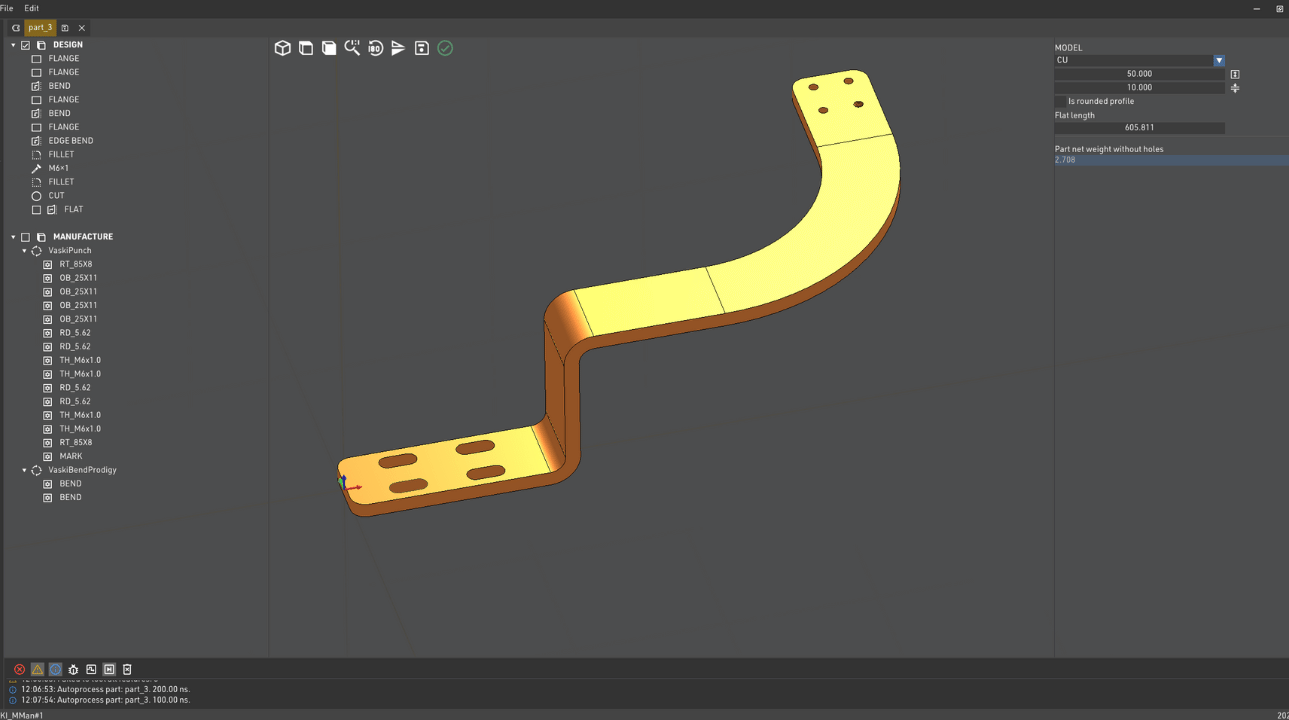Toggle log auto-scroll-to-end icon
1289x720 pixels.
(x=109, y=669)
